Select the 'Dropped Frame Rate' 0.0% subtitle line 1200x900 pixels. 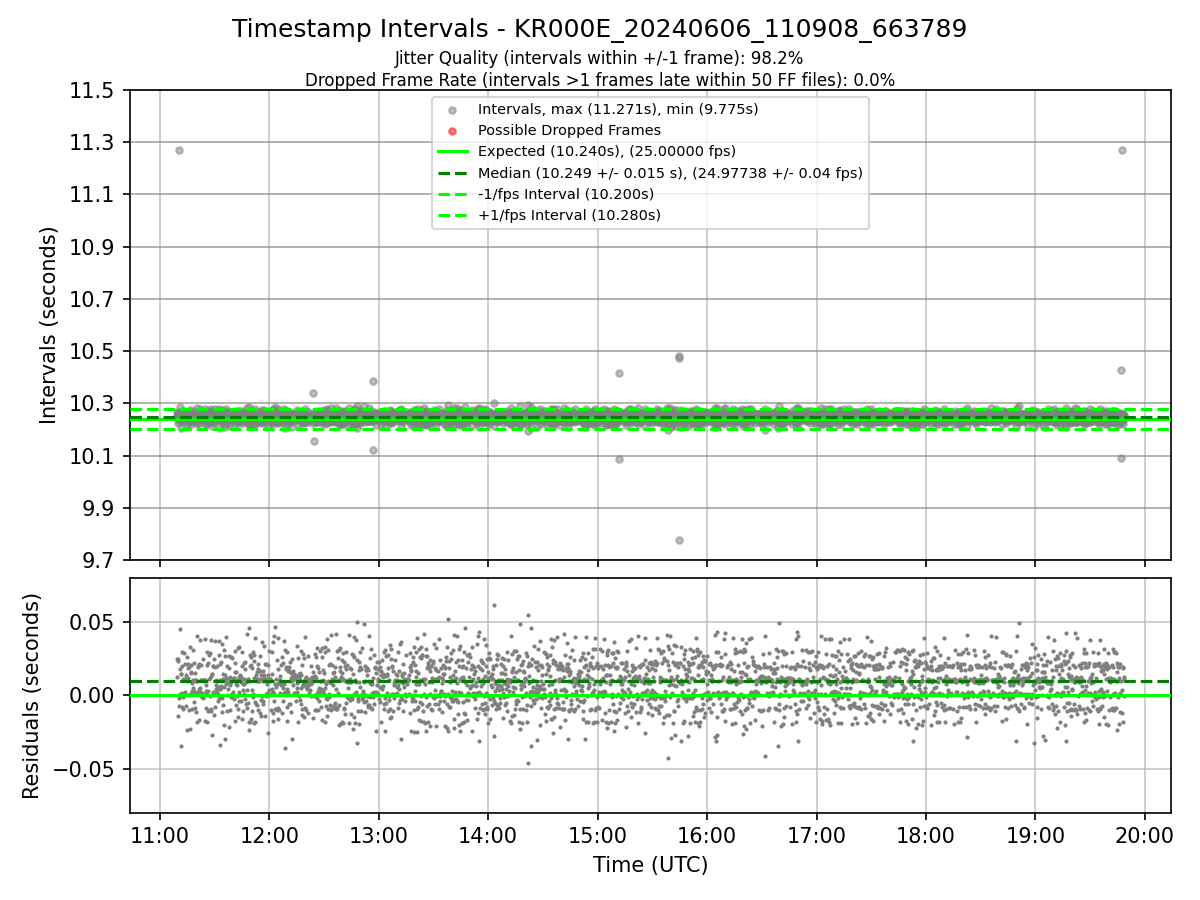click(x=599, y=80)
